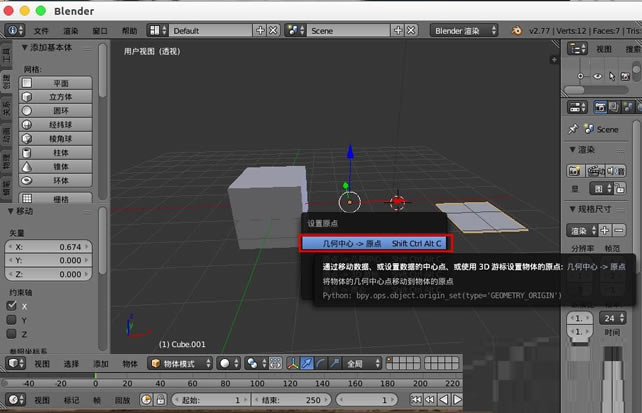The height and width of the screenshot is (413, 642).
Task: Click the Render image button
Action: click(575, 171)
